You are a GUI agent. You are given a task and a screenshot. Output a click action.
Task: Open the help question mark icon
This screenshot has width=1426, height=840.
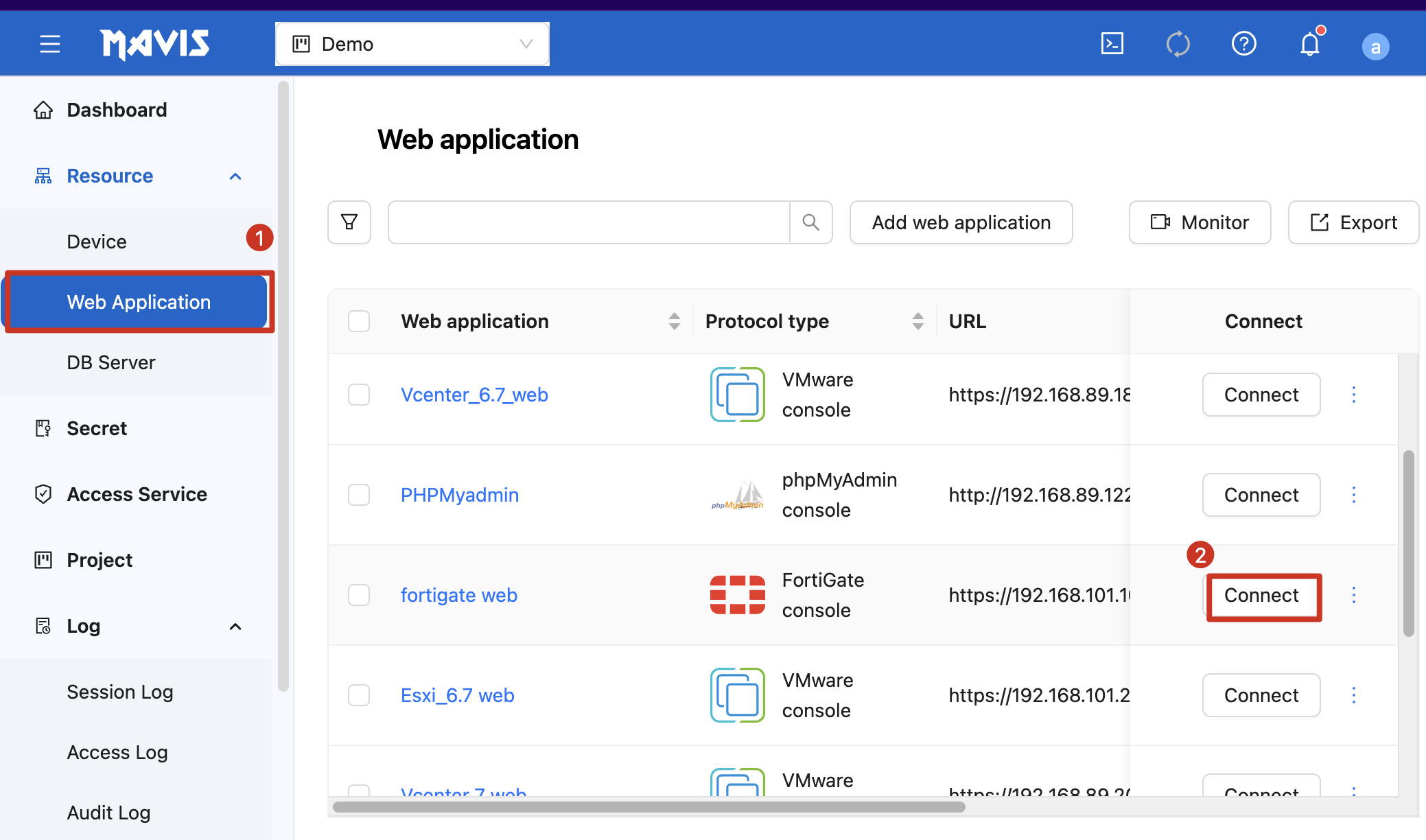tap(1243, 44)
